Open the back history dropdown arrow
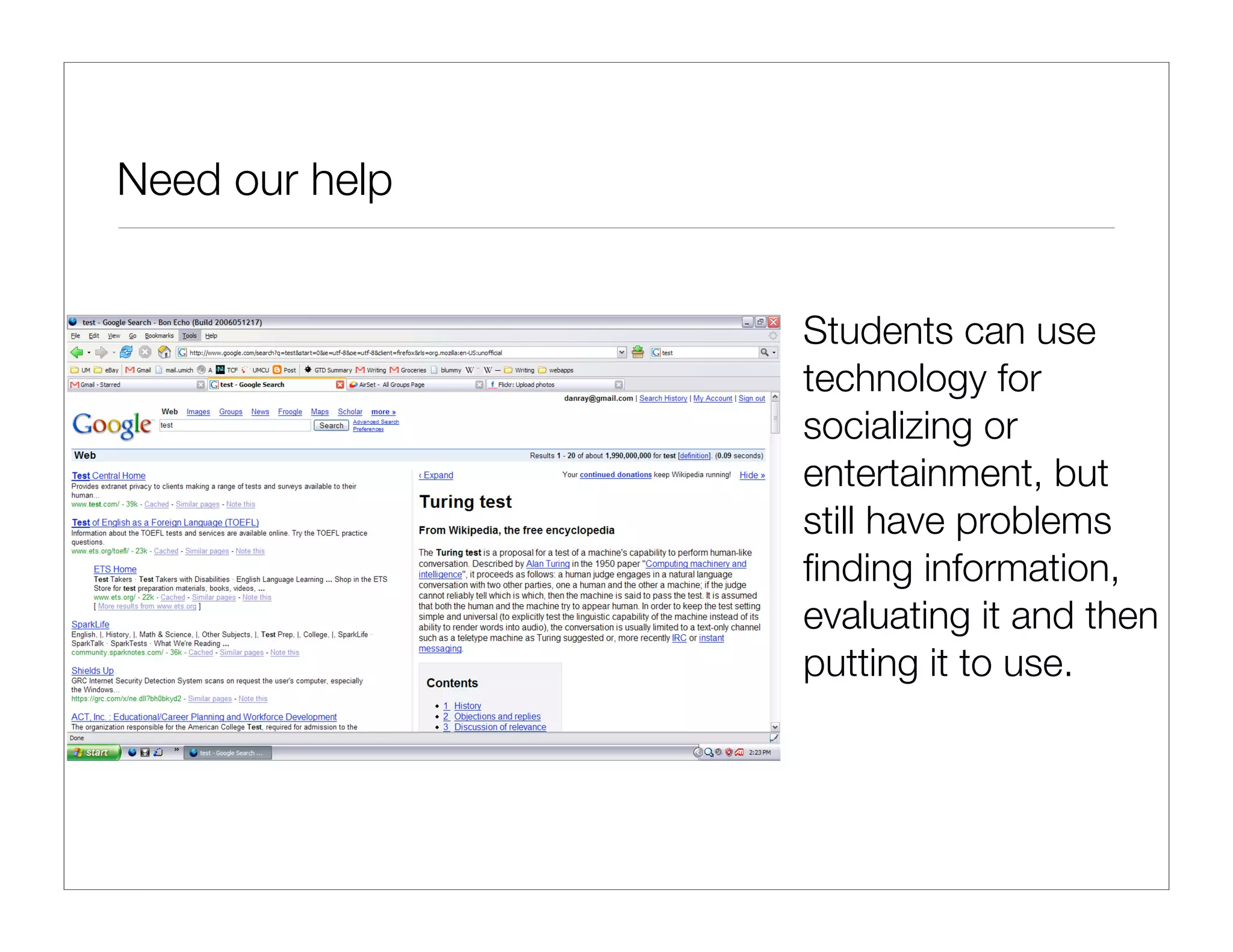 [89, 353]
